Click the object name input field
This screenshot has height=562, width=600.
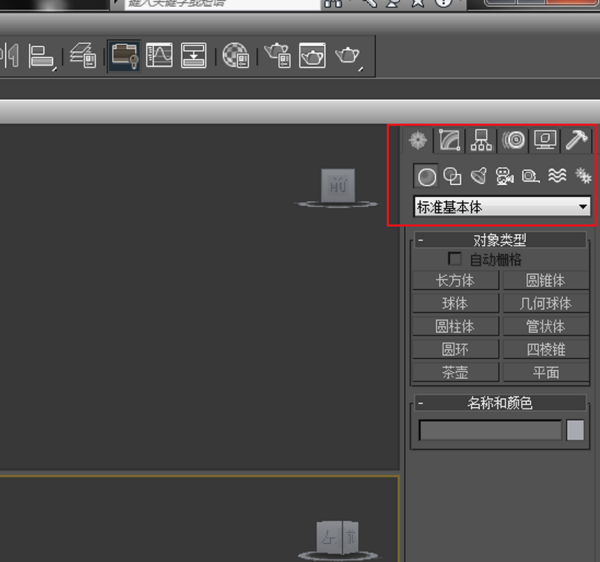tap(490, 431)
